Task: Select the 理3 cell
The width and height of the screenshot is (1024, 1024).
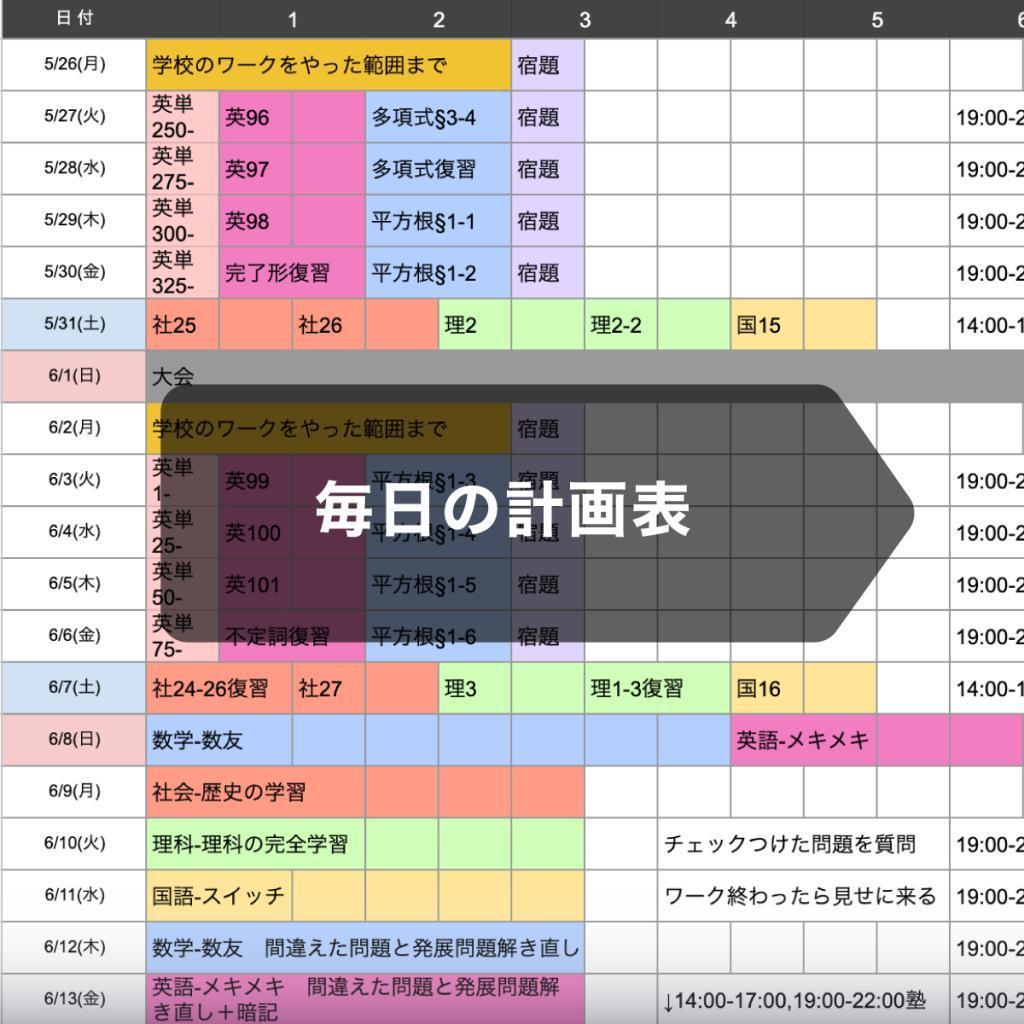Action: tap(475, 688)
